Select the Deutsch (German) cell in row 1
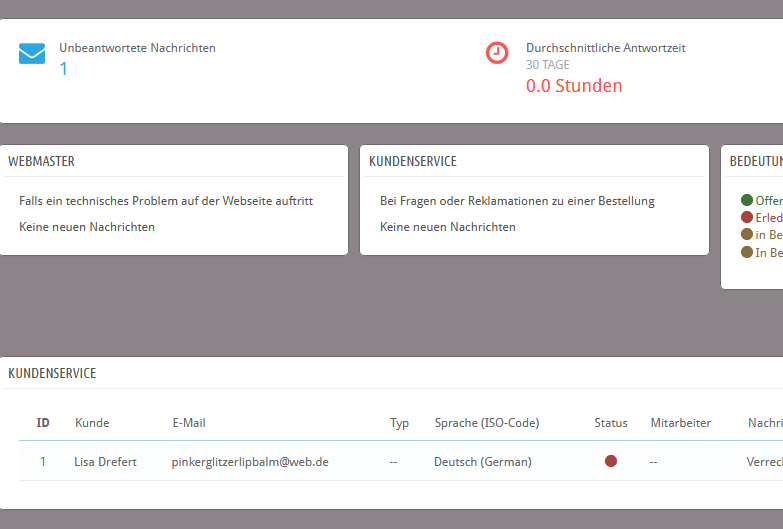Image resolution: width=783 pixels, height=529 pixels. pos(482,462)
